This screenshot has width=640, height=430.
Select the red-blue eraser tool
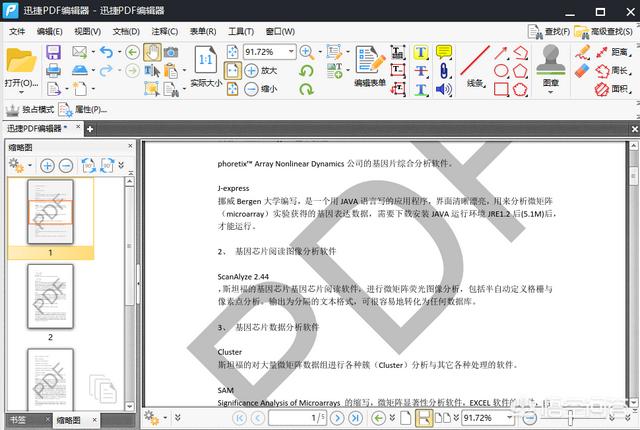pos(582,71)
